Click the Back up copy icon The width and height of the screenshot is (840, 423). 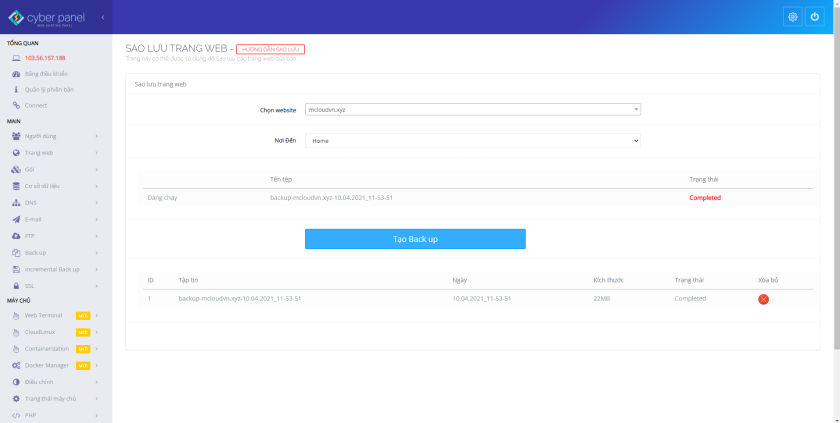click(16, 253)
